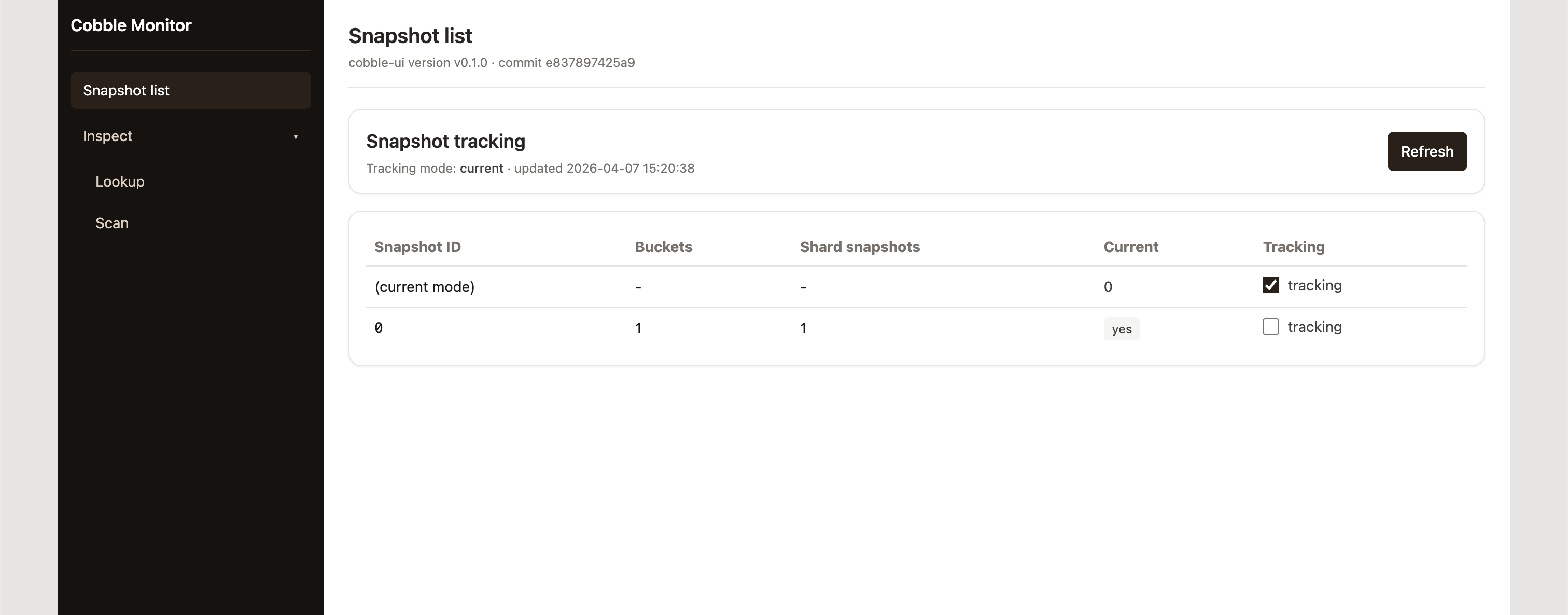Screen dimensions: 1568x615
Task: Click the Snapshot ID column header
Action: [x=417, y=247]
